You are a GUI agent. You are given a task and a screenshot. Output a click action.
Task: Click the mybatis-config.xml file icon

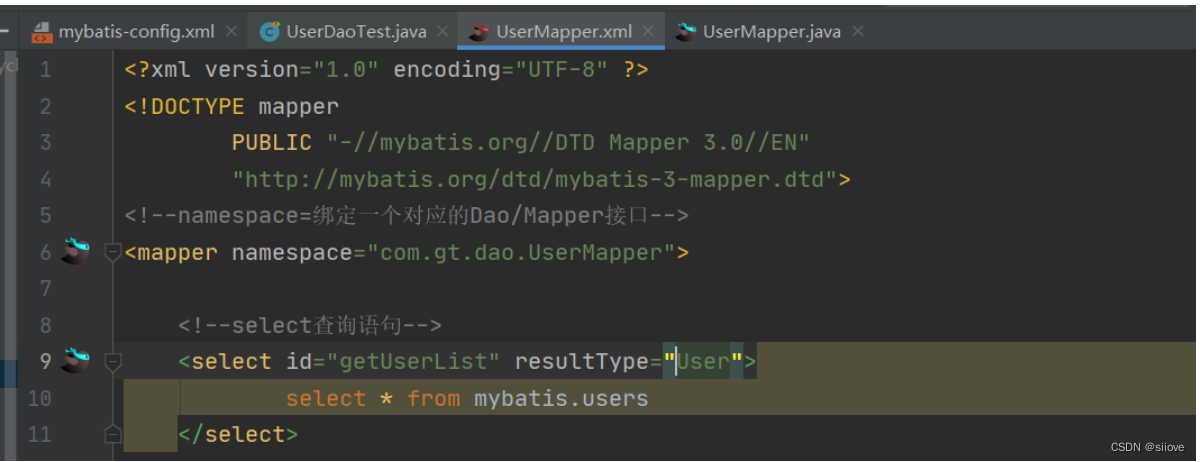tap(42, 32)
